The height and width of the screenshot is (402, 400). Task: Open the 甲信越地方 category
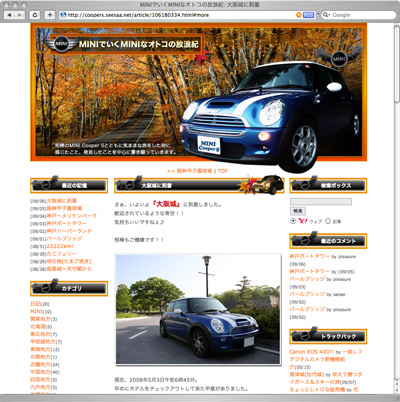click(x=43, y=342)
